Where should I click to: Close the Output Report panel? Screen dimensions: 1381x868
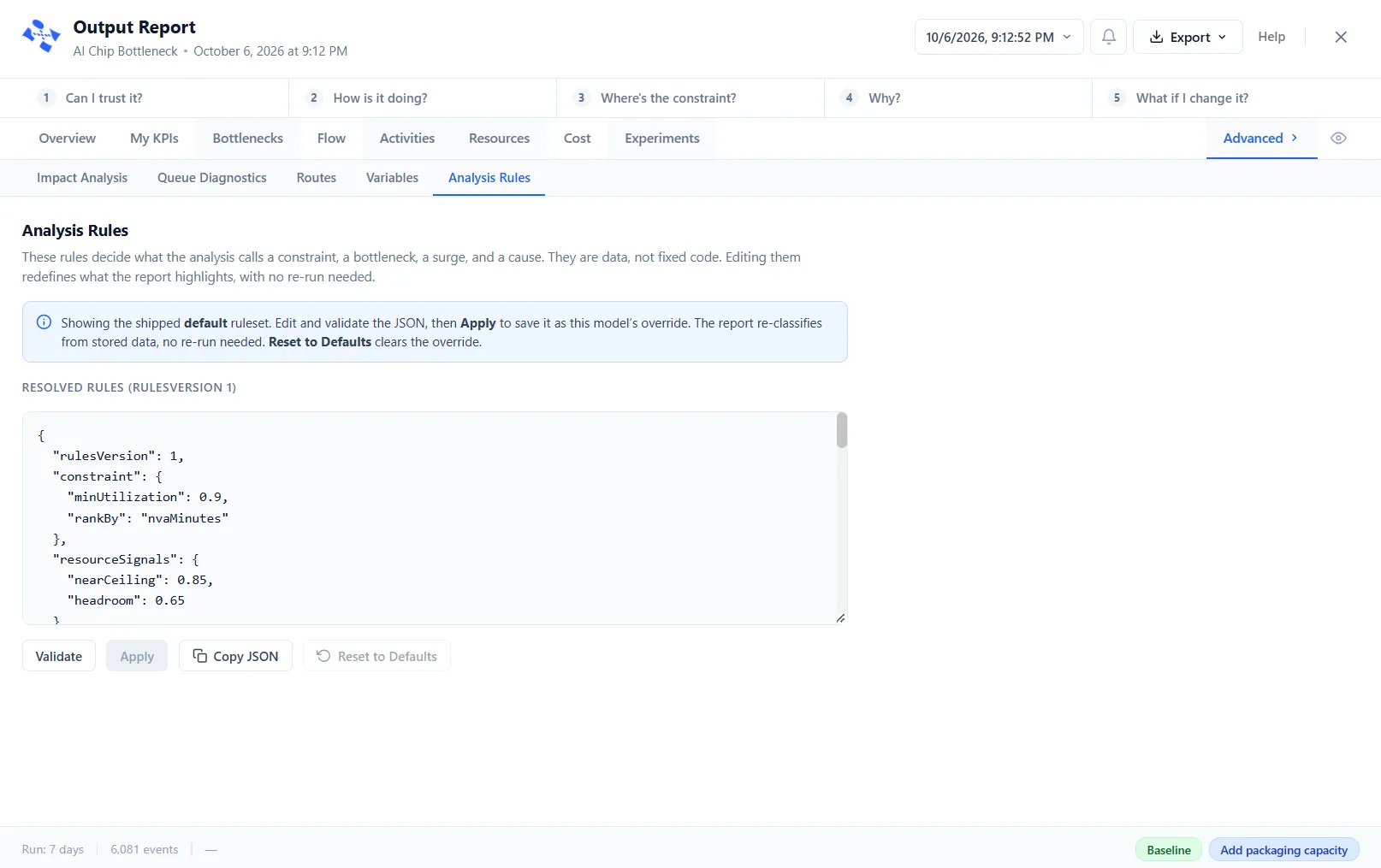(1341, 37)
